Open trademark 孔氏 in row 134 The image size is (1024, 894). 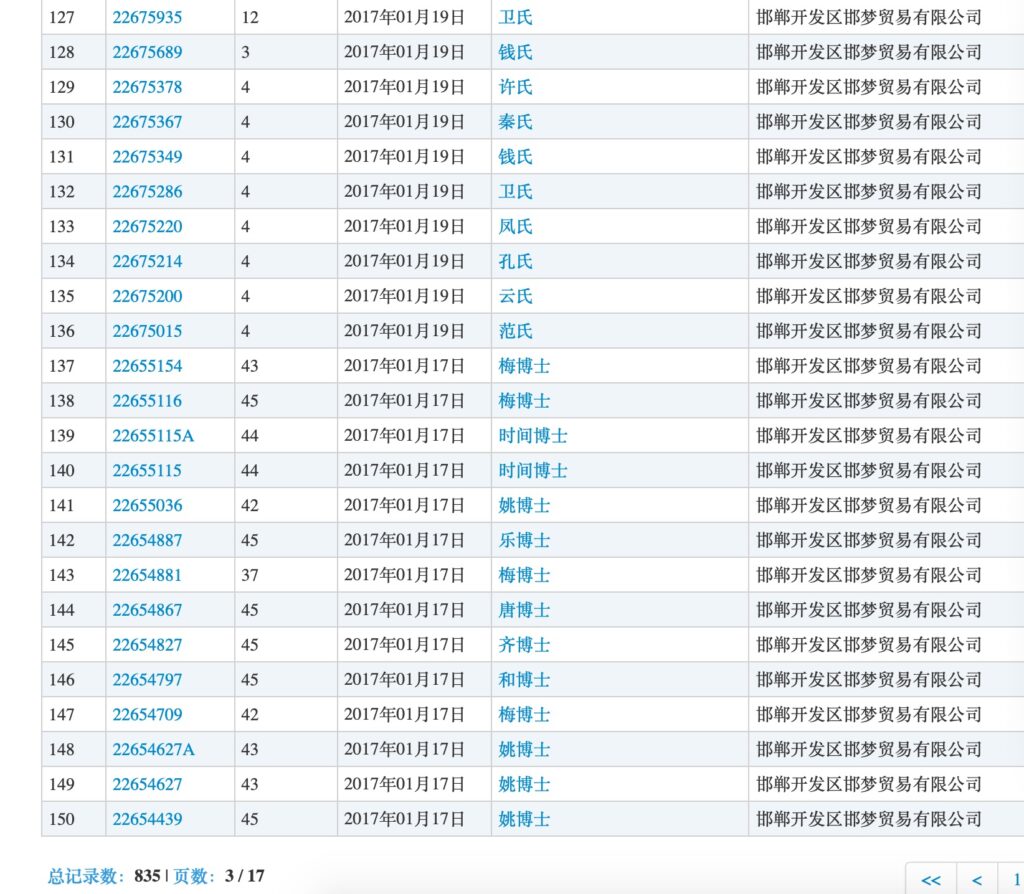click(x=515, y=261)
